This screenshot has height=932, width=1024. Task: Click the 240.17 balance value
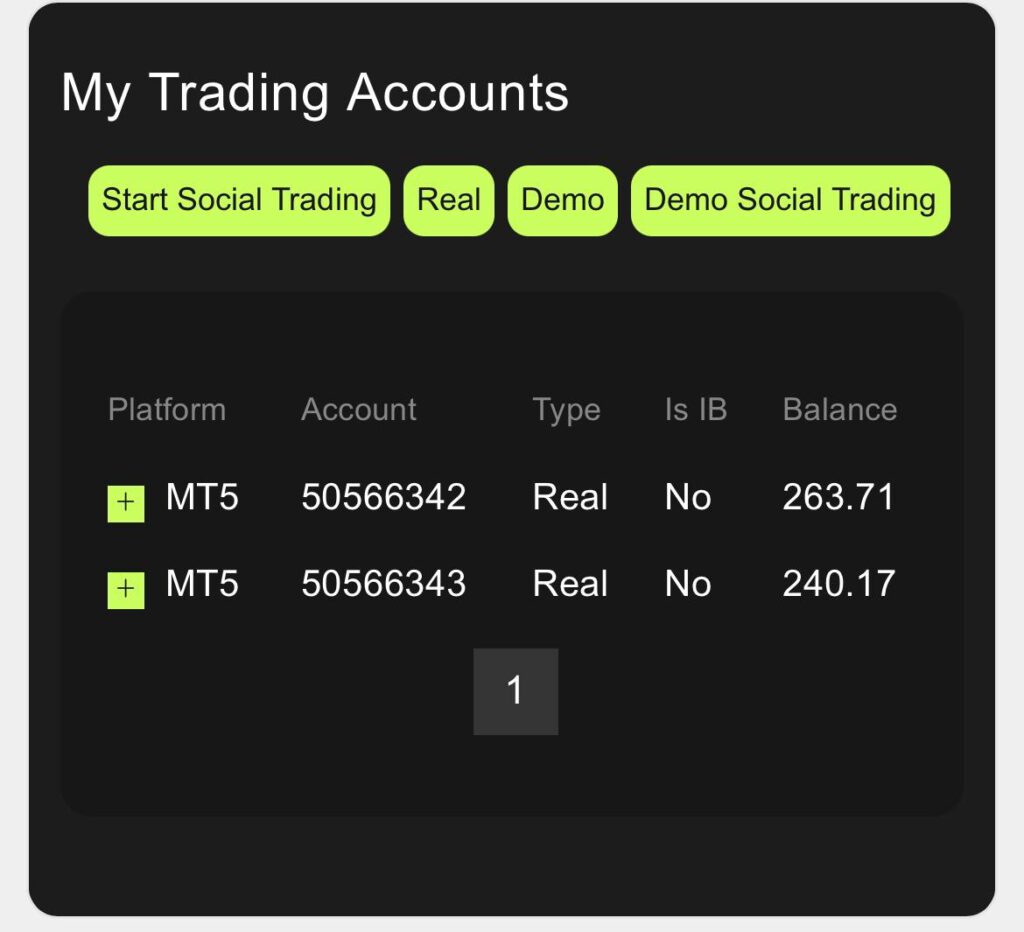click(x=838, y=584)
